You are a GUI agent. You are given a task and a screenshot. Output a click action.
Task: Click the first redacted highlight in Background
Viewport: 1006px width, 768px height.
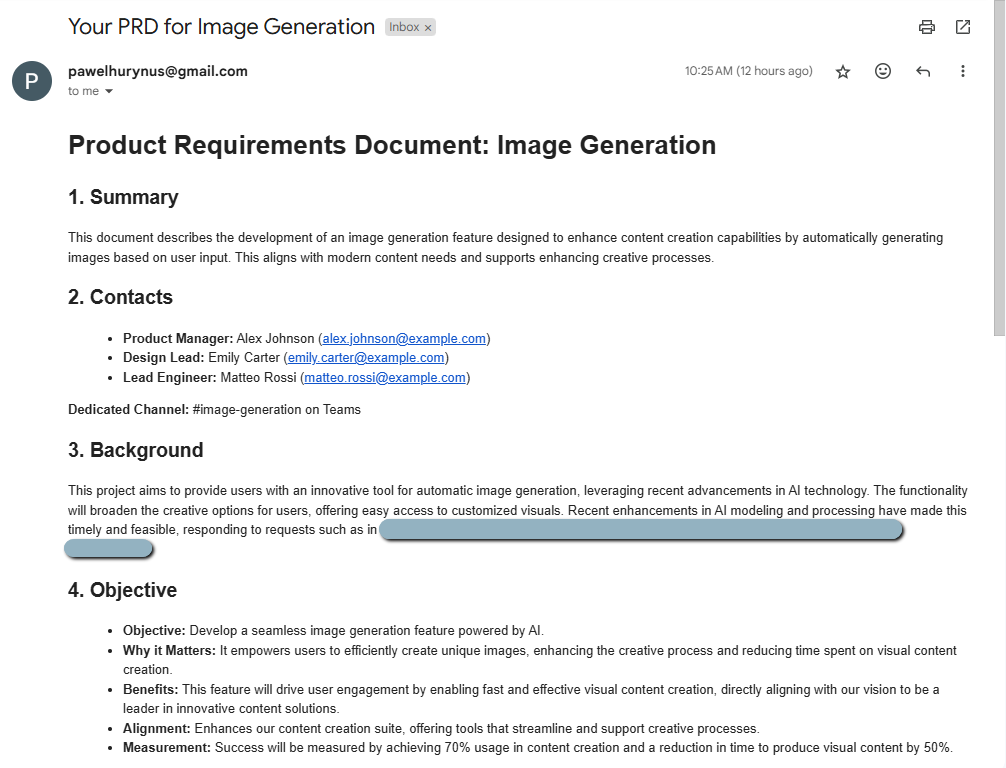(x=643, y=530)
